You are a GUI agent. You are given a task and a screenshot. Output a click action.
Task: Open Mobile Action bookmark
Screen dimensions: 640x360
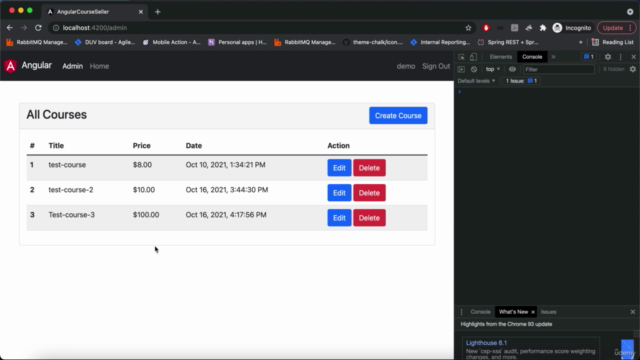tap(172, 42)
